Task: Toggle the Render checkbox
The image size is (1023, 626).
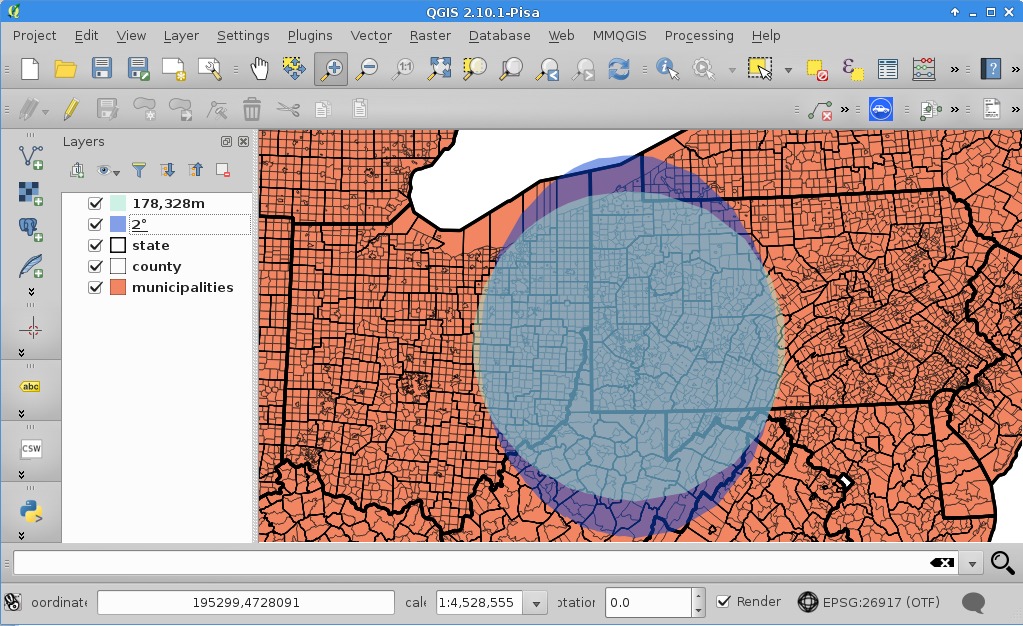Action: tap(724, 602)
